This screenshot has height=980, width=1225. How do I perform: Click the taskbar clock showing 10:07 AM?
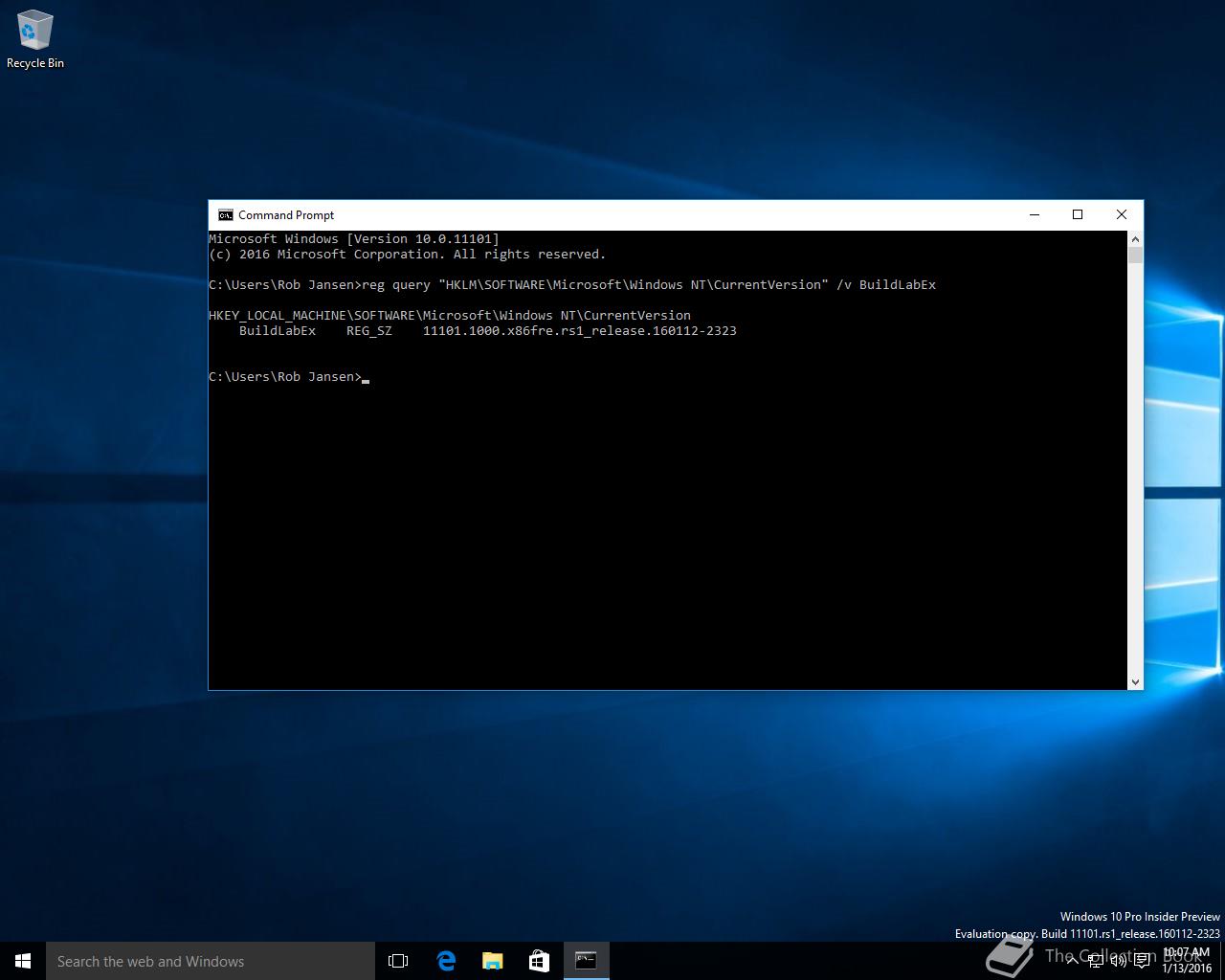pos(1187,960)
